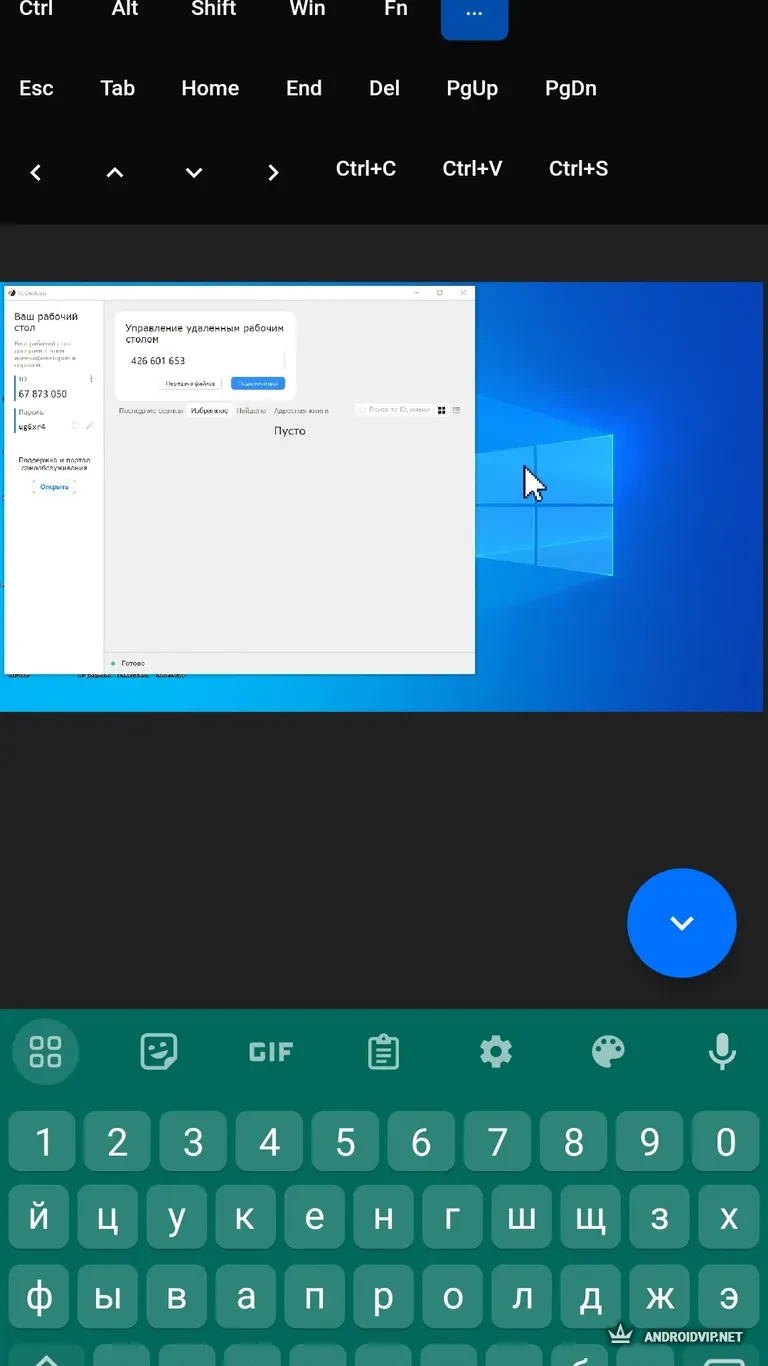Open three-dot menu next to ID
768x1366 pixels.
click(x=91, y=379)
